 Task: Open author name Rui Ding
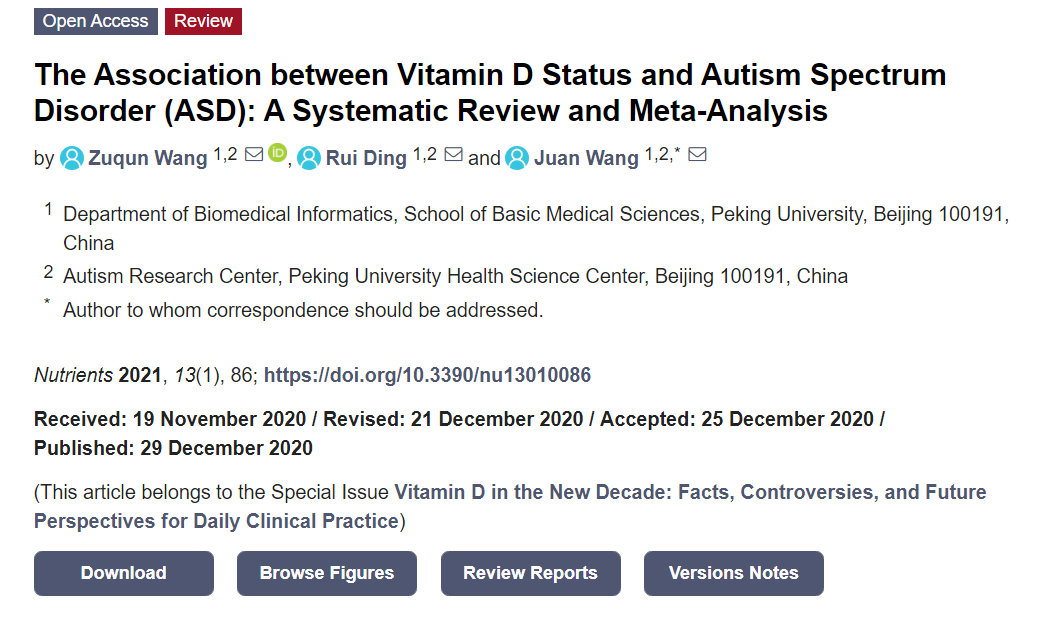click(366, 158)
